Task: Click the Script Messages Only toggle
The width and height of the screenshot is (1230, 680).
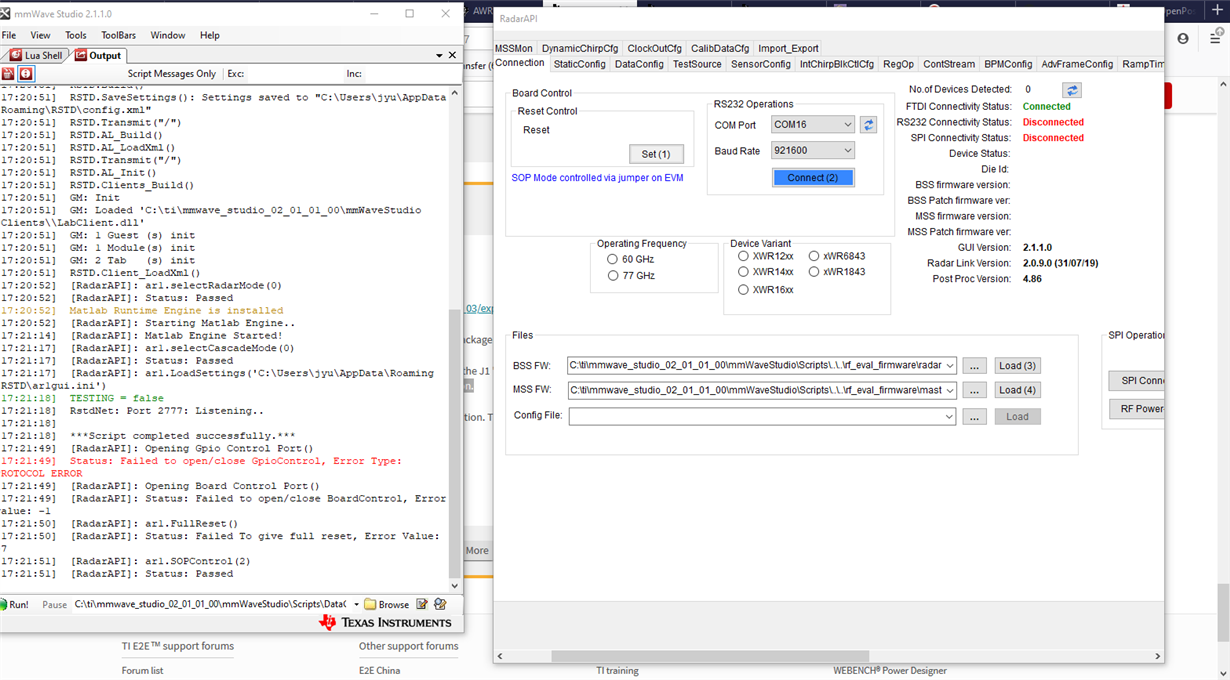Action: pos(171,74)
